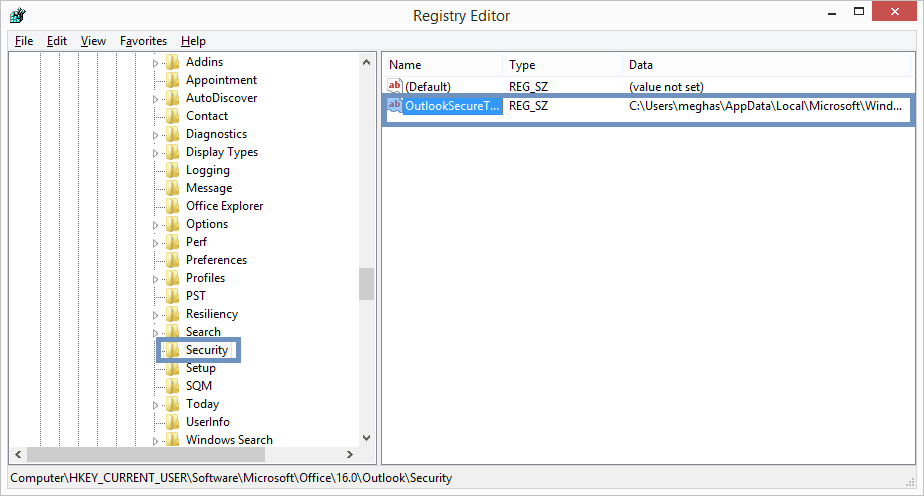Expand the AutoDiscover key
The height and width of the screenshot is (496, 924).
coord(156,99)
